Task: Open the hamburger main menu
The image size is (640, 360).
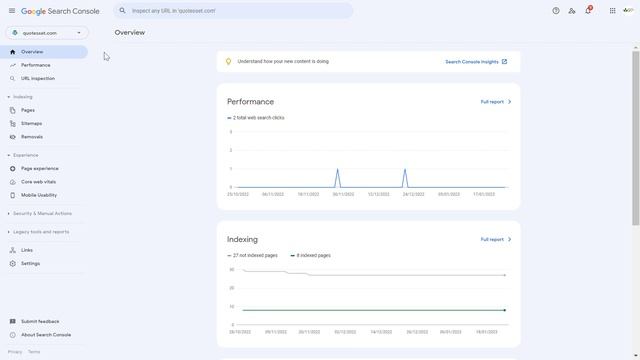Action: coord(12,11)
